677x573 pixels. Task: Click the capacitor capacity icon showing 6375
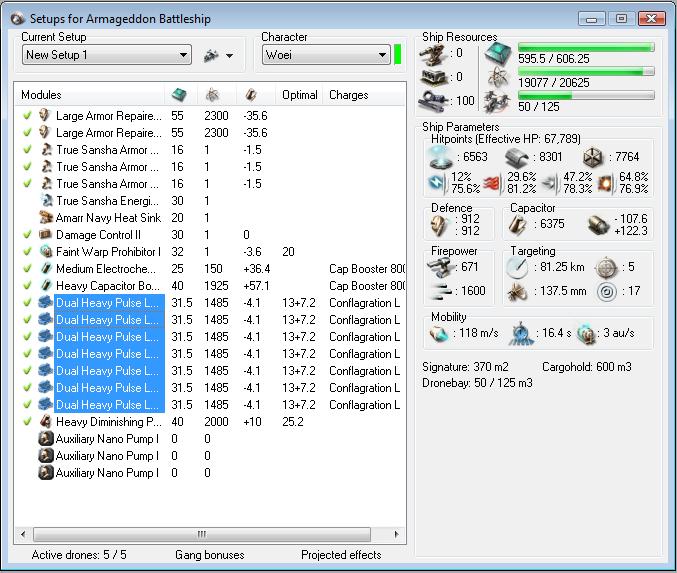(x=518, y=225)
